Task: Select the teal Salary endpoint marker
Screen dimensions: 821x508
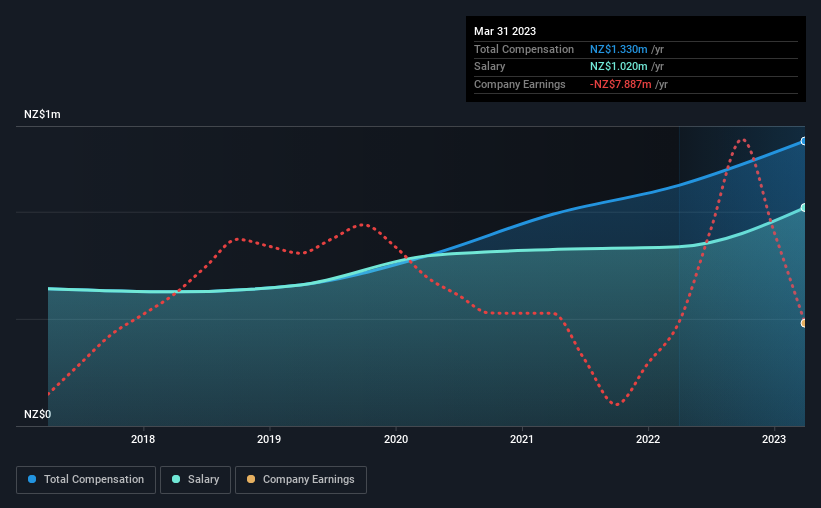Action: [x=804, y=208]
